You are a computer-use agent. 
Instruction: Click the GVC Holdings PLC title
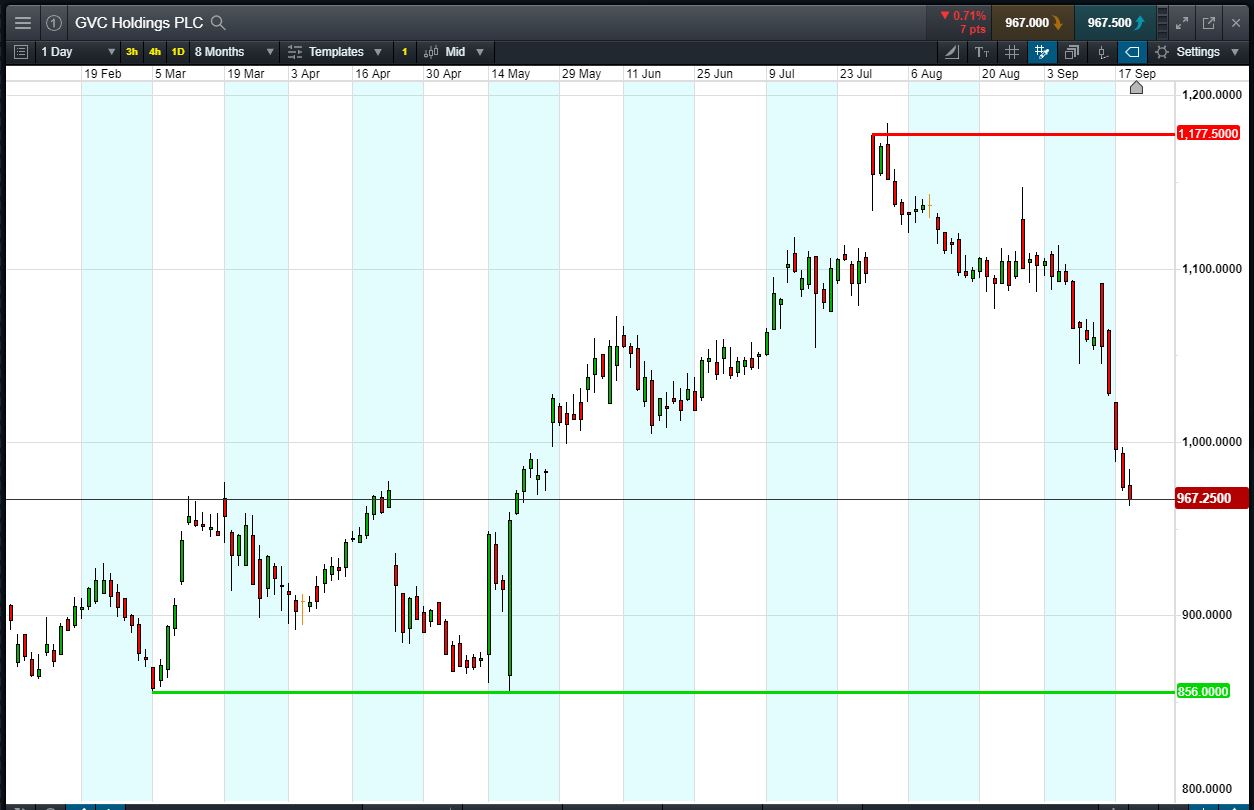[x=139, y=23]
